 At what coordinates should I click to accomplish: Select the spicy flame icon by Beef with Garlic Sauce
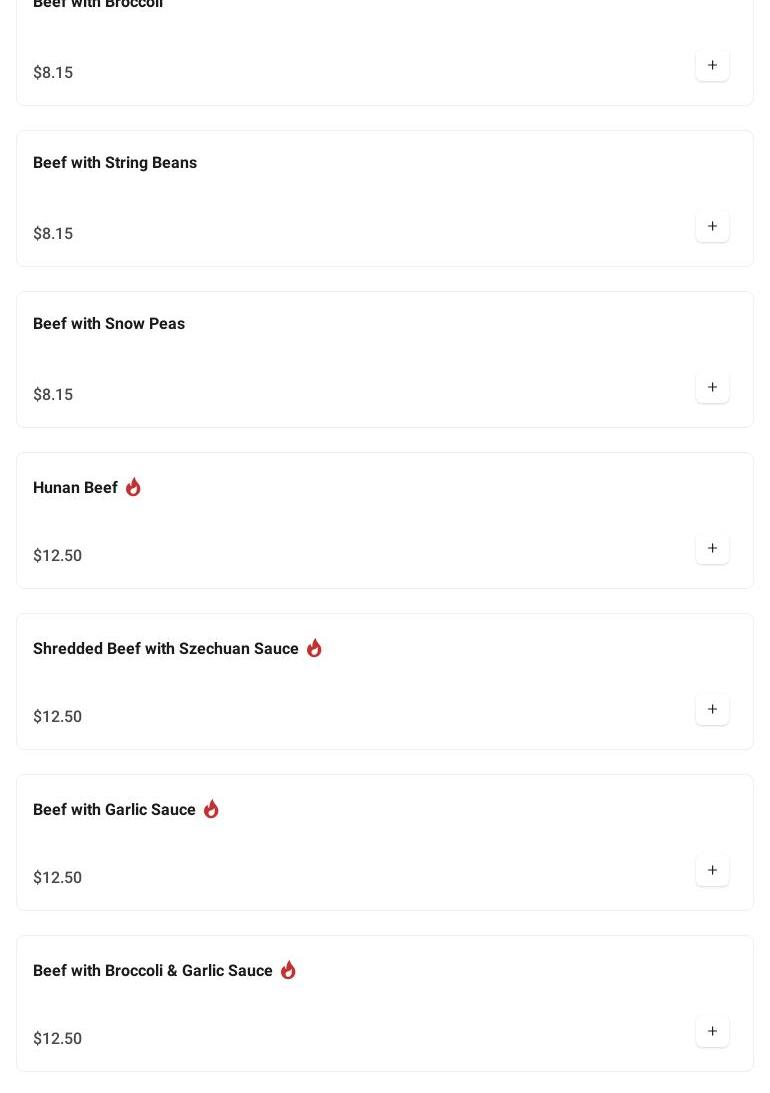pos(211,809)
